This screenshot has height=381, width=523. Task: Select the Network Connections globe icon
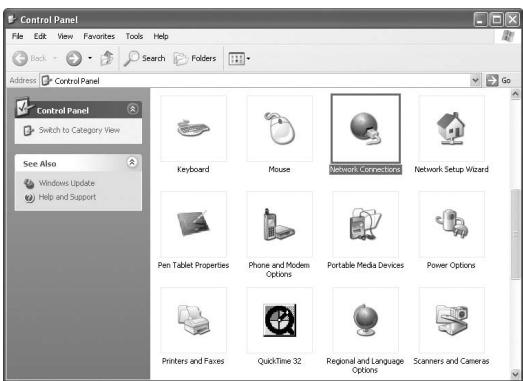pos(366,128)
